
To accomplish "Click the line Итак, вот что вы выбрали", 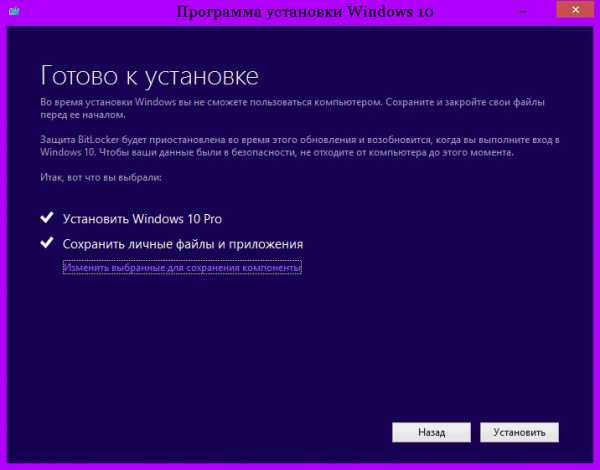I will (x=101, y=178).
